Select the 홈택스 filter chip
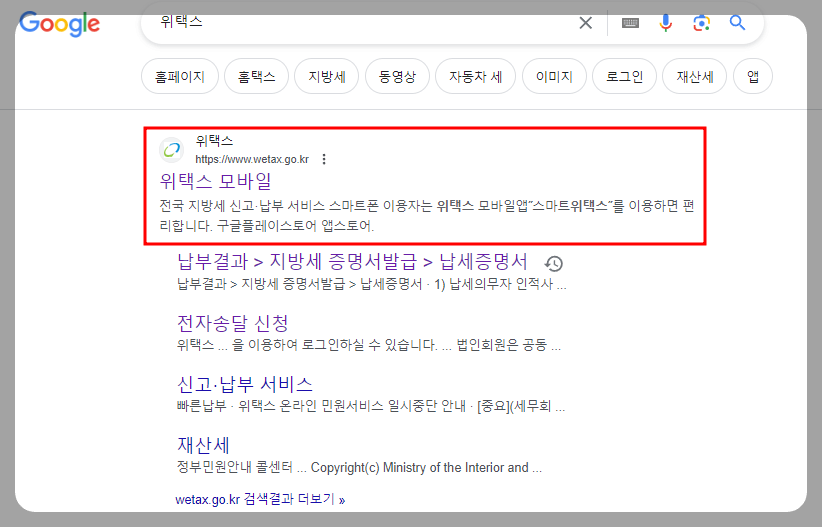The height and width of the screenshot is (527, 822). click(x=256, y=77)
